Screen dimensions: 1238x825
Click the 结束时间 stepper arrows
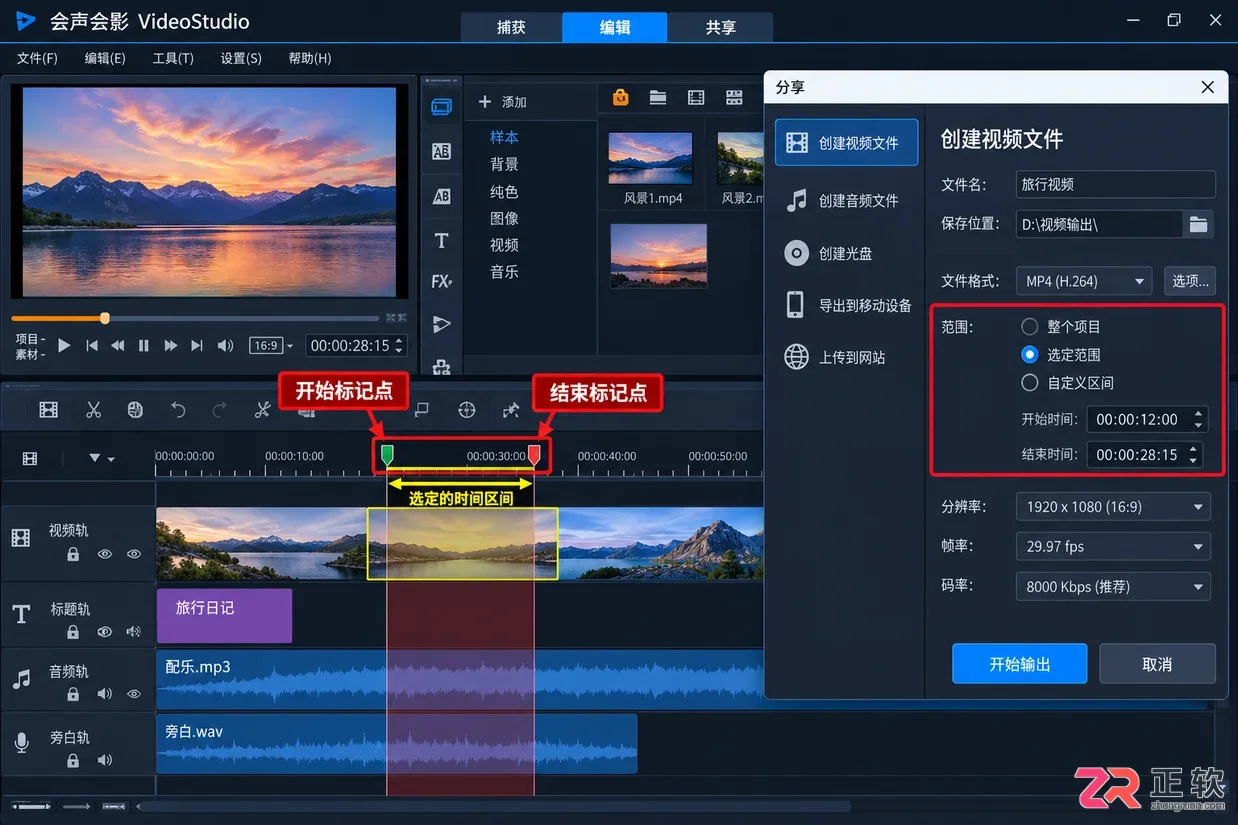coord(1193,454)
